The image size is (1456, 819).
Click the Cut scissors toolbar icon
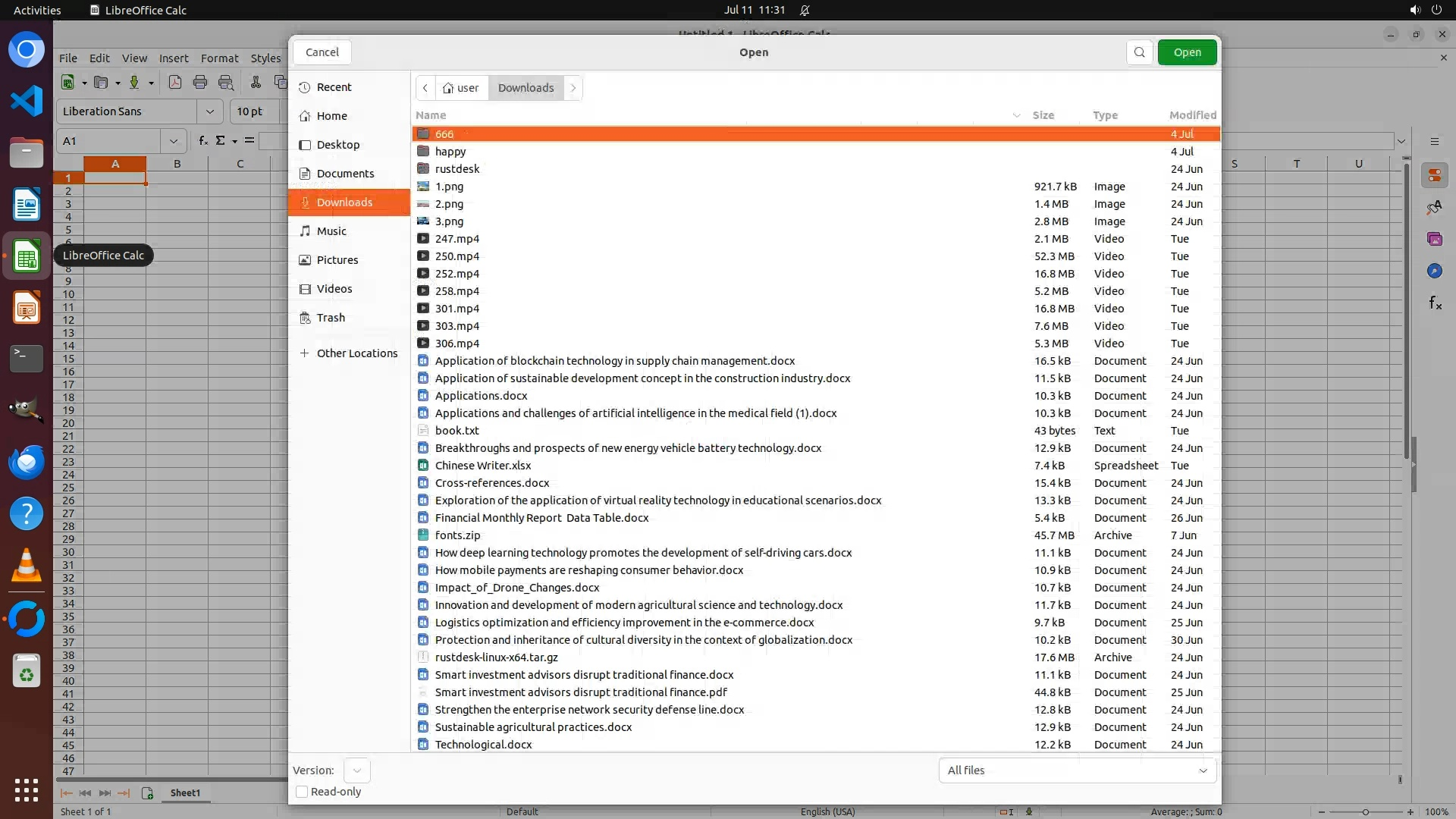point(256,83)
